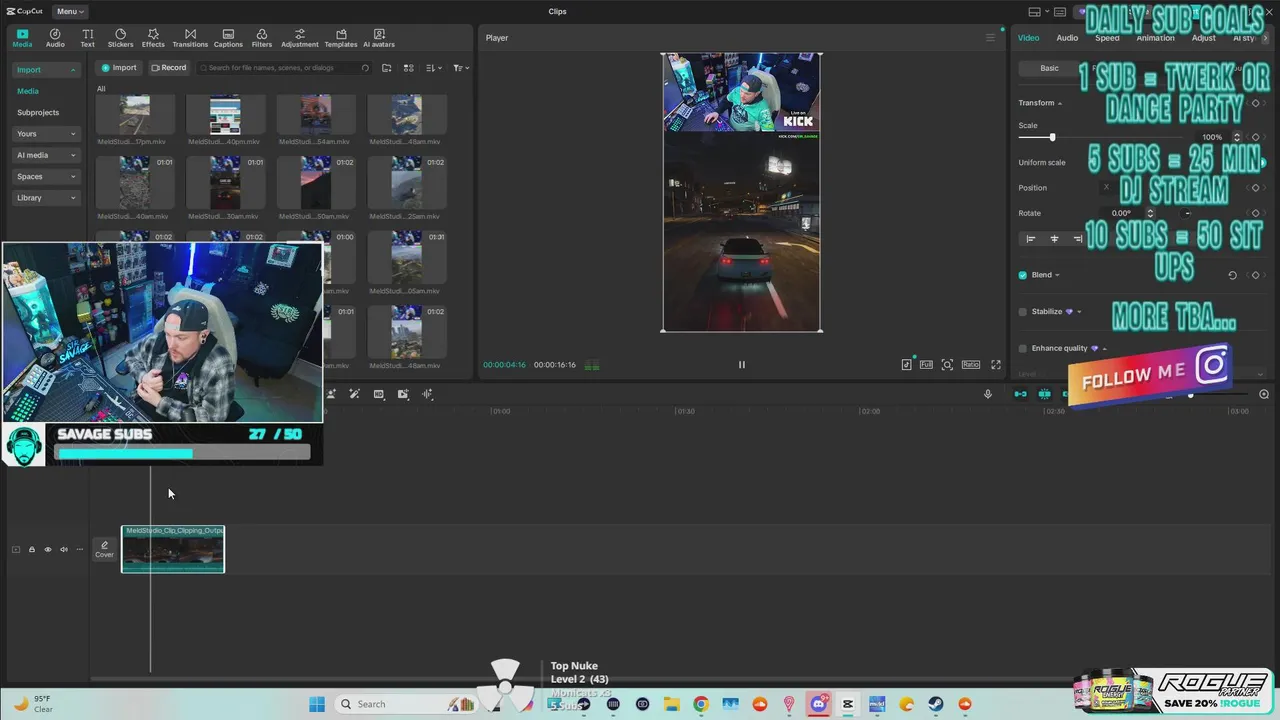Click the new folder icon in media bin
Screen dimensions: 1280x720
pos(386,68)
